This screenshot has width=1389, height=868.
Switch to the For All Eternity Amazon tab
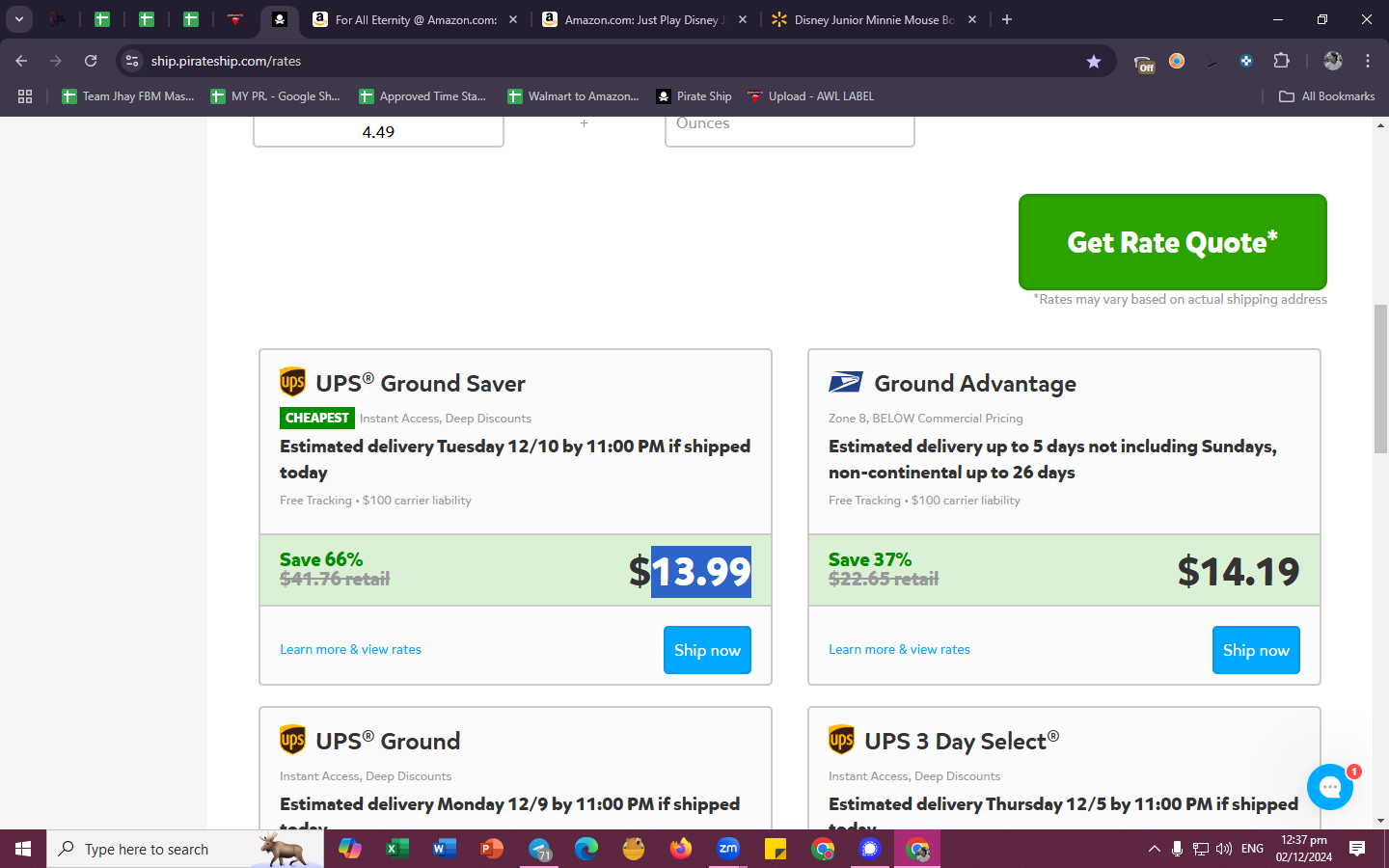pos(415,19)
